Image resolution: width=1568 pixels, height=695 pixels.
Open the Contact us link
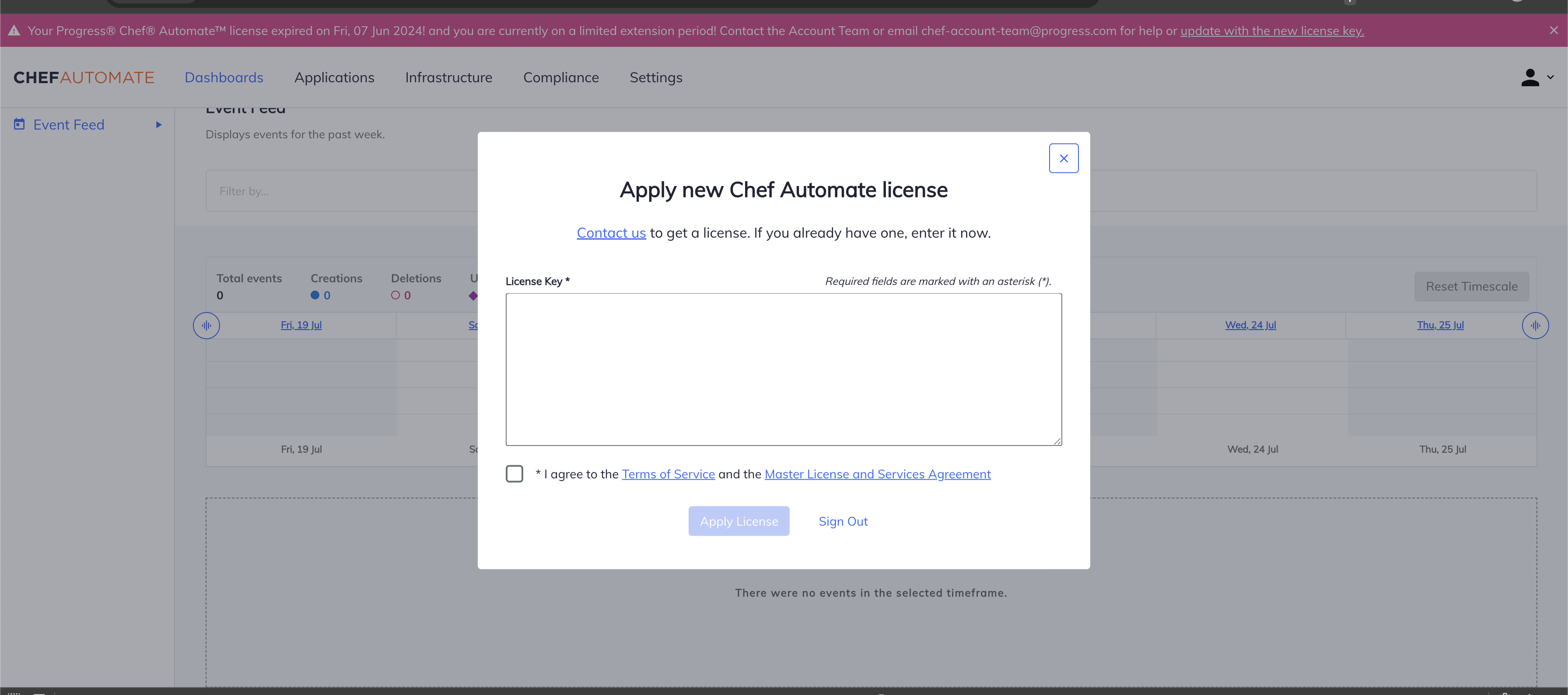point(610,232)
